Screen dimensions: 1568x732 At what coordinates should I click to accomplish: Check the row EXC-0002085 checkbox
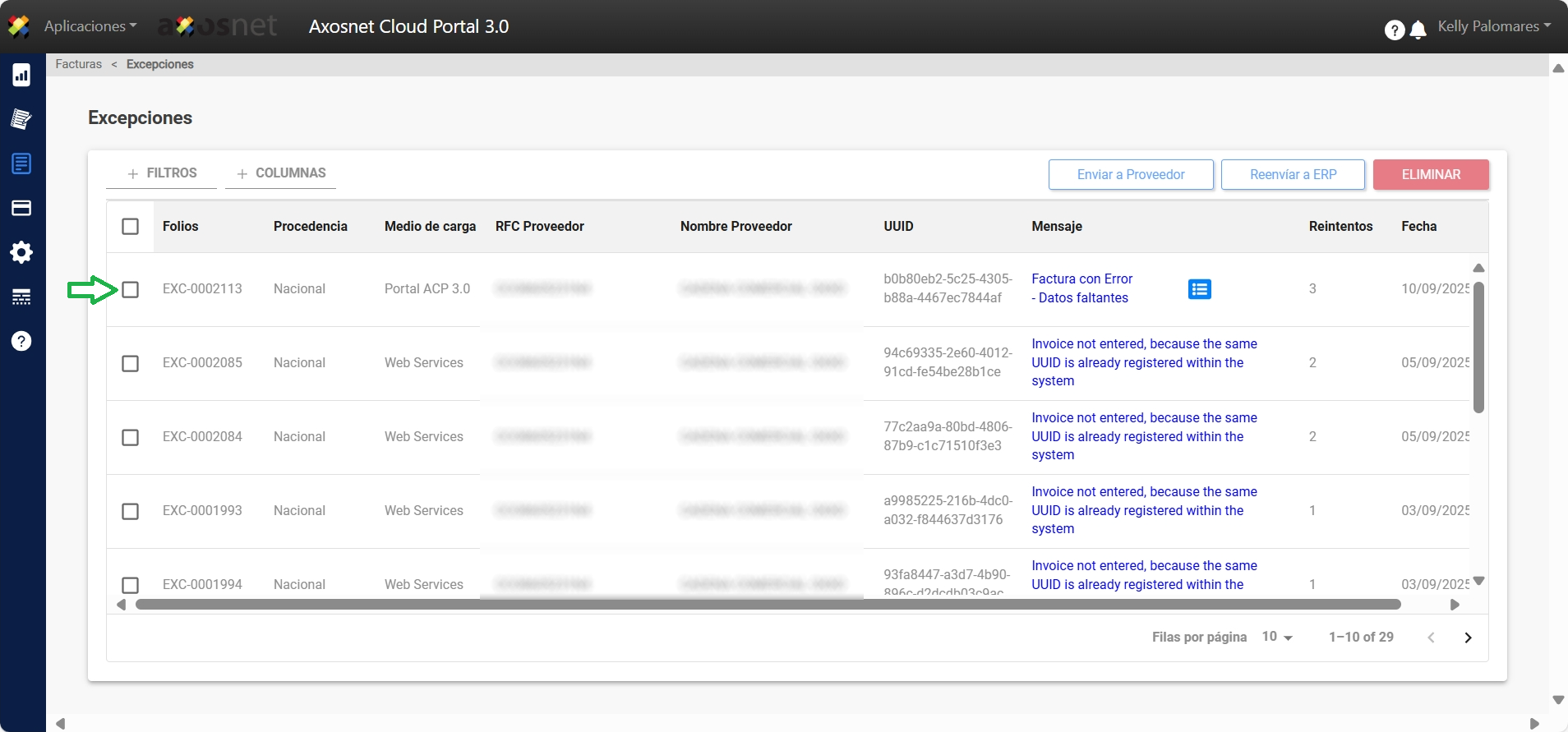click(x=130, y=363)
